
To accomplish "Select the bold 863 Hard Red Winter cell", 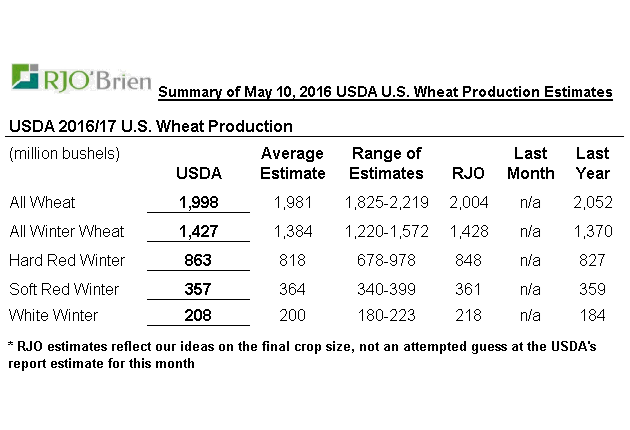I will tap(198, 260).
